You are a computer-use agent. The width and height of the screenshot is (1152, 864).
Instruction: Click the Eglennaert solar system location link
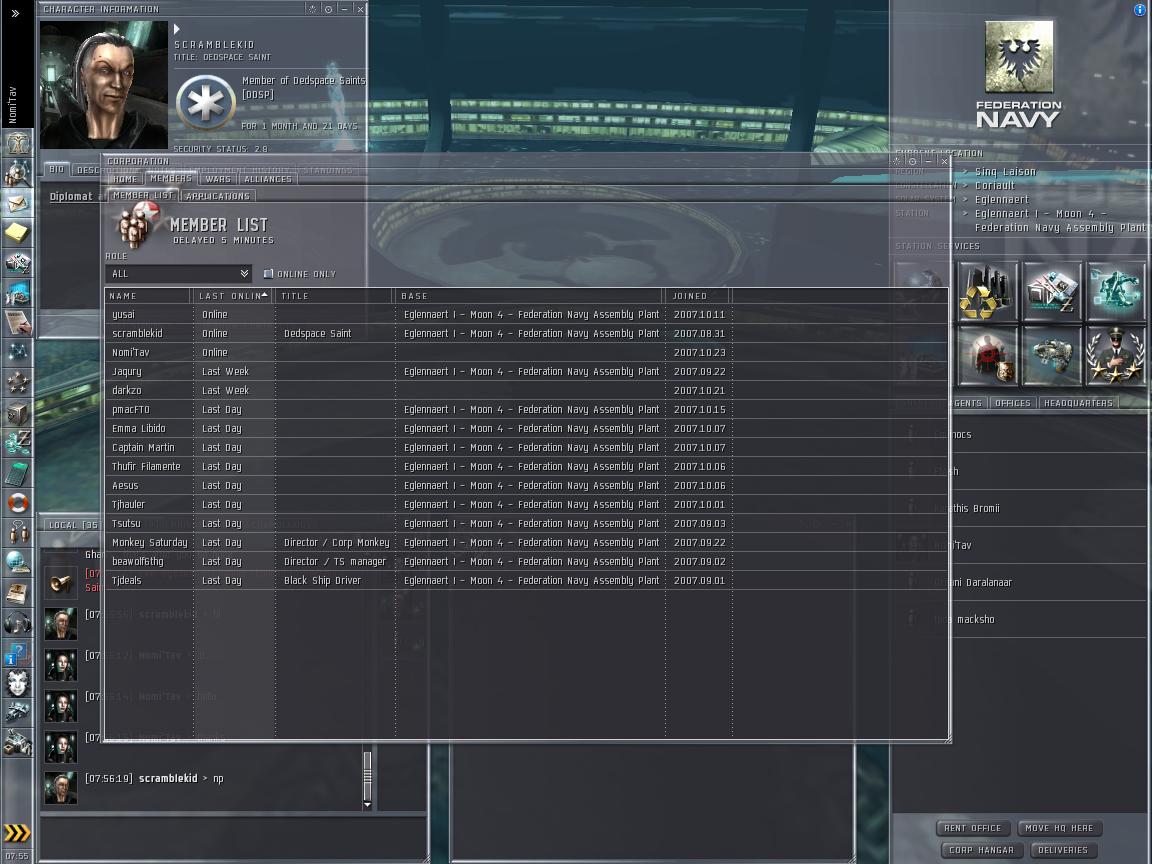[1001, 200]
